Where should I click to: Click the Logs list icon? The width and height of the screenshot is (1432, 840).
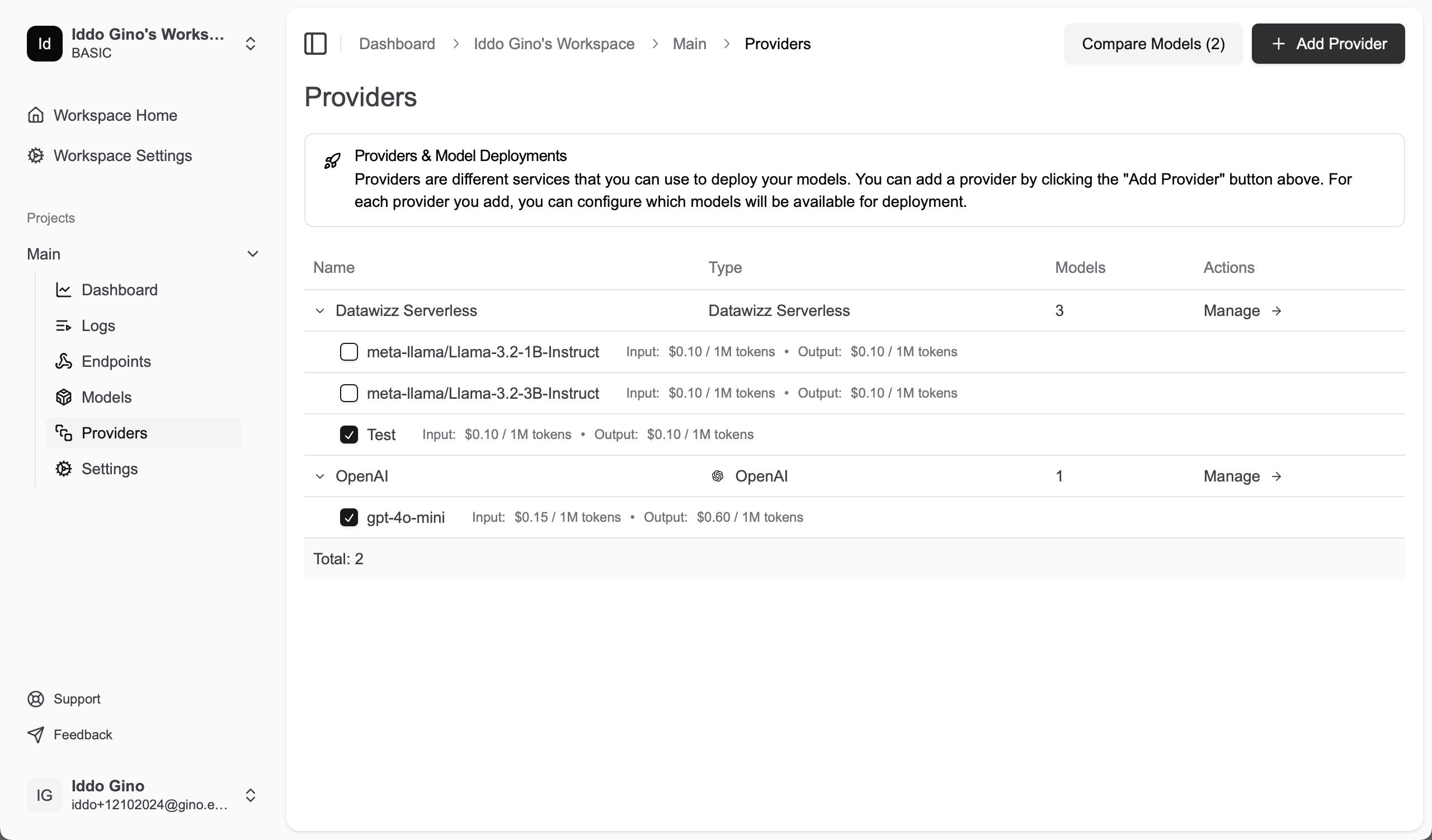pos(64,325)
